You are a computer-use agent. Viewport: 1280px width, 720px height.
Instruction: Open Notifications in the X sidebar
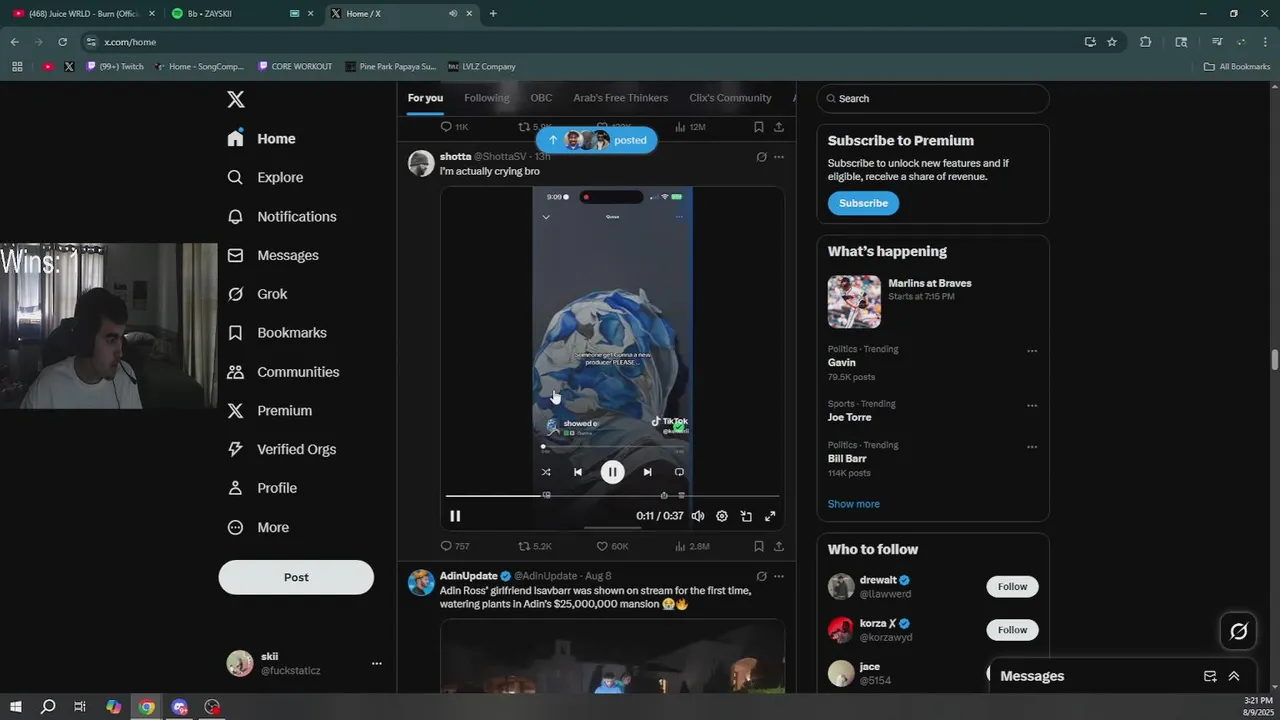tap(282, 216)
